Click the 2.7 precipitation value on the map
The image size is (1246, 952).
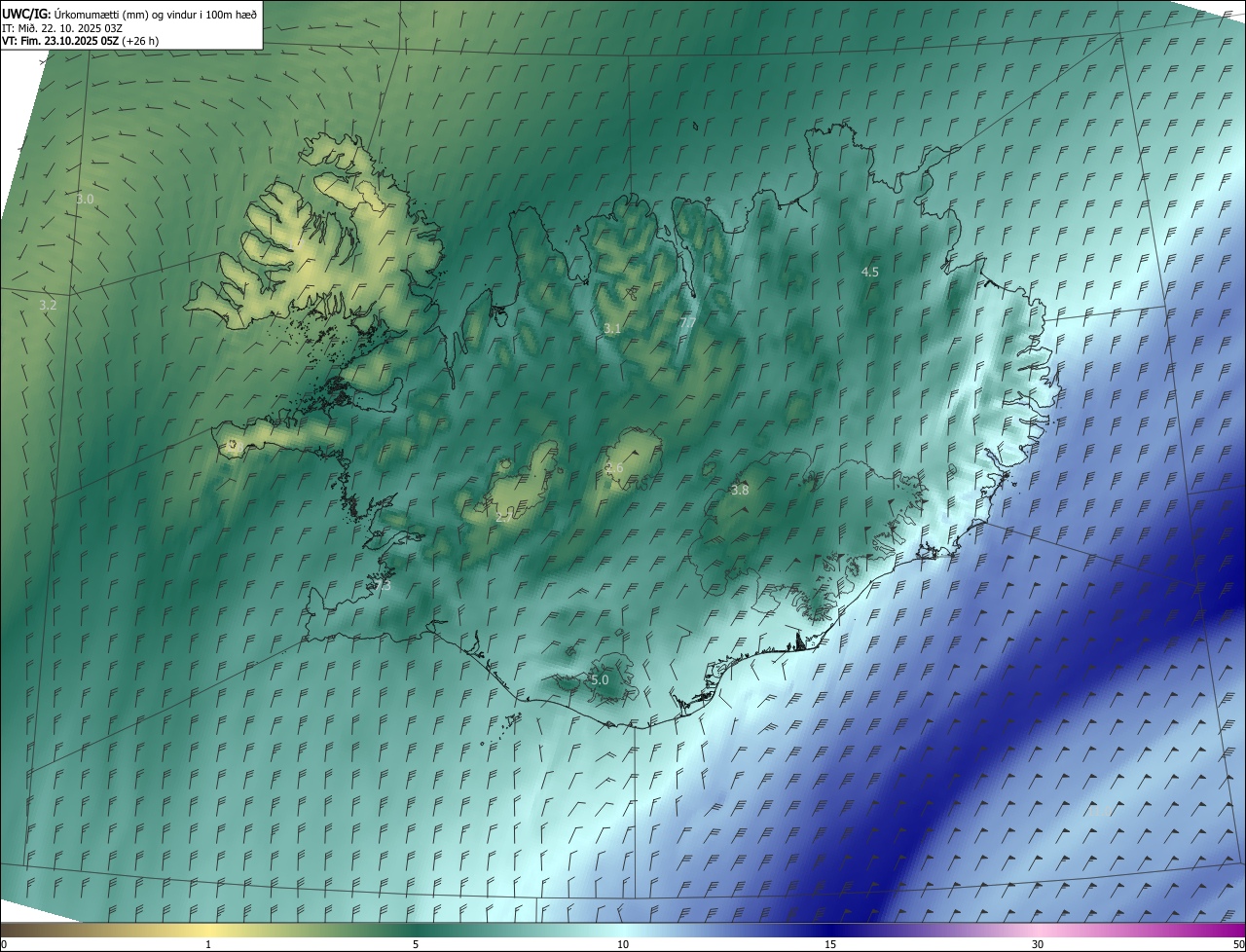[503, 517]
